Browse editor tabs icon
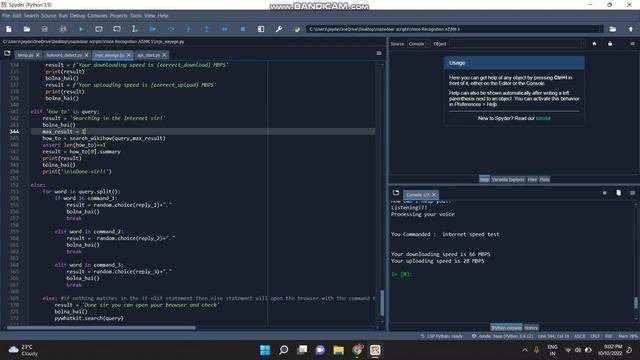 pyautogui.click(x=7, y=53)
